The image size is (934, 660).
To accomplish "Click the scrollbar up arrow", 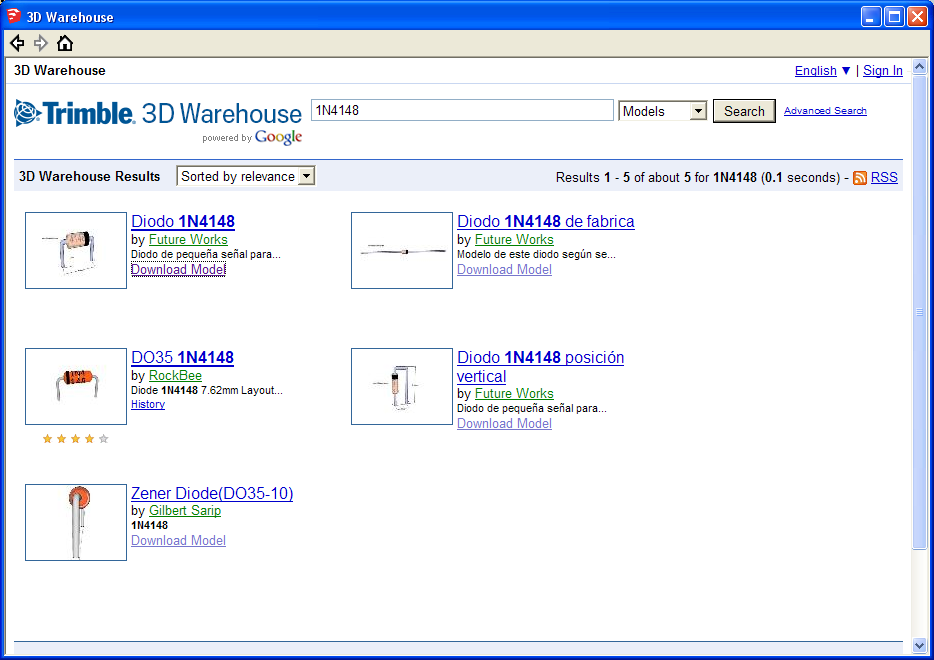I will point(920,66).
